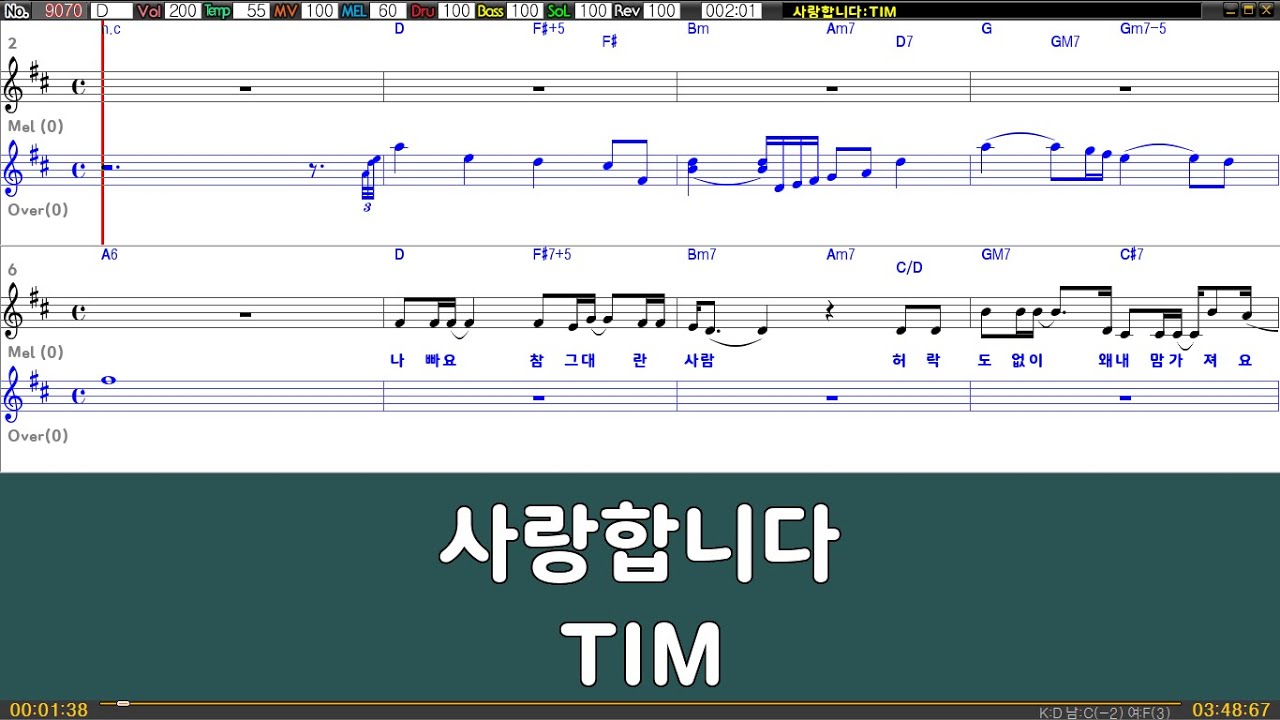Click the C/D chord symbol
The image size is (1280, 720).
[x=909, y=267]
